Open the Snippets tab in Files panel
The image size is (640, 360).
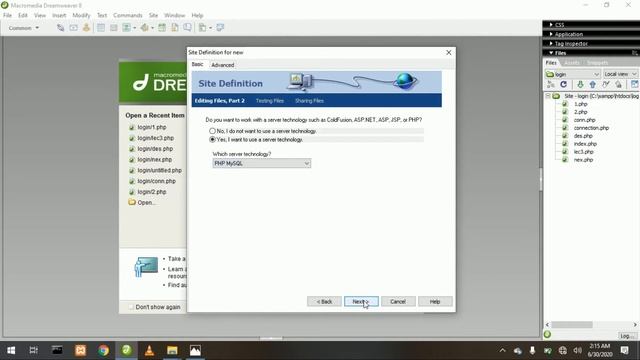[x=597, y=62]
